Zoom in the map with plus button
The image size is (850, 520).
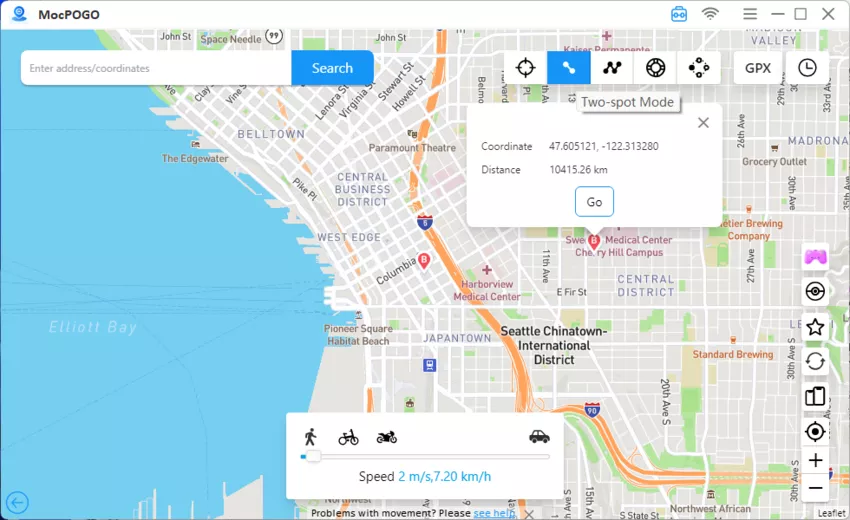pyautogui.click(x=815, y=461)
